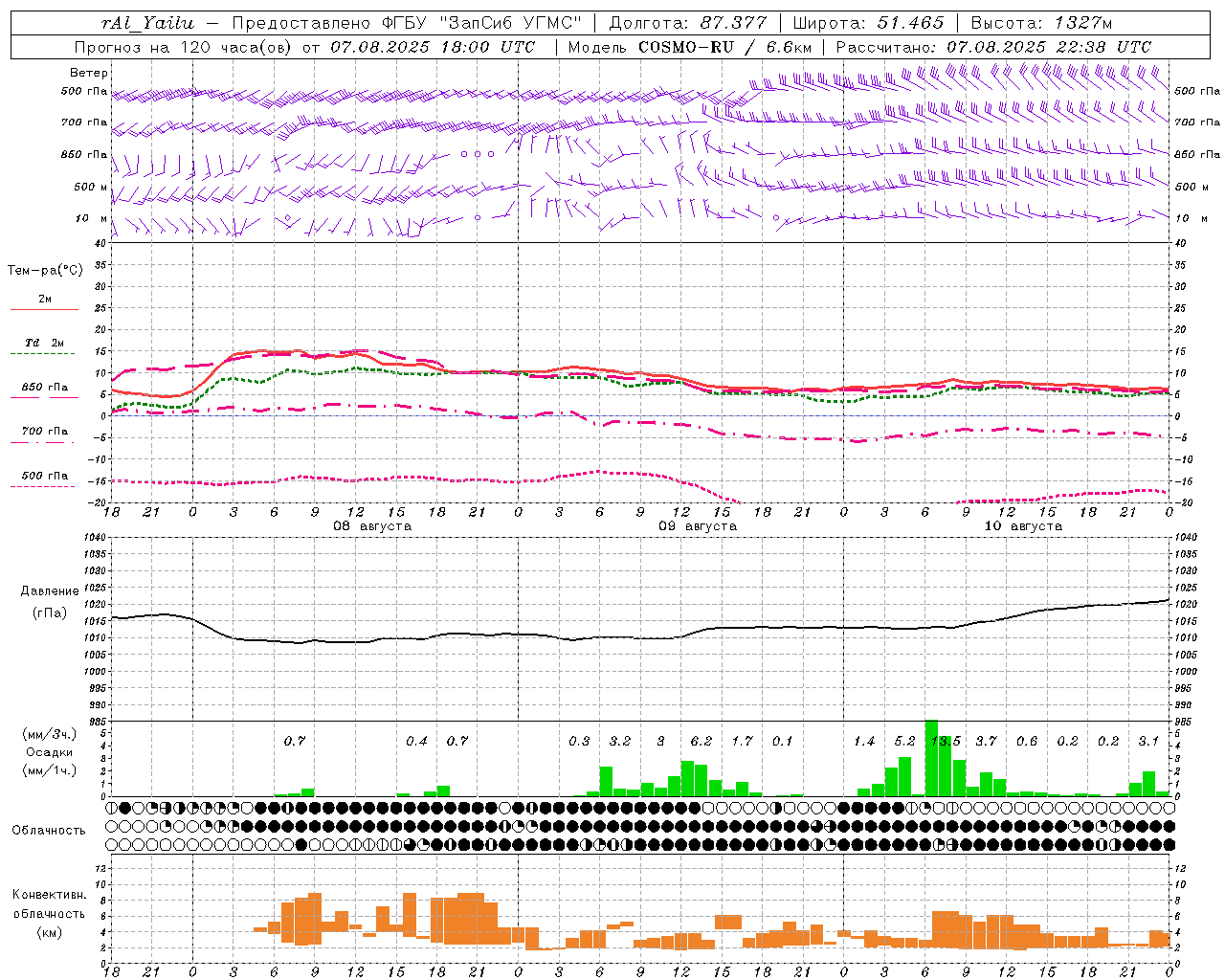Click the elevation value Высота: 1327м
Viewport: 1225px width, 980px height.
click(1041, 23)
